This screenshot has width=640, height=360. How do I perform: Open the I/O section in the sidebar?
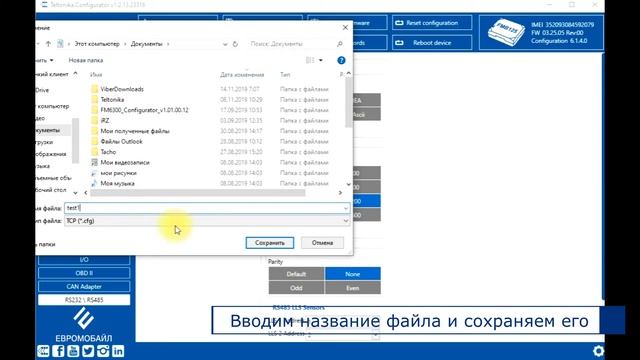84,260
